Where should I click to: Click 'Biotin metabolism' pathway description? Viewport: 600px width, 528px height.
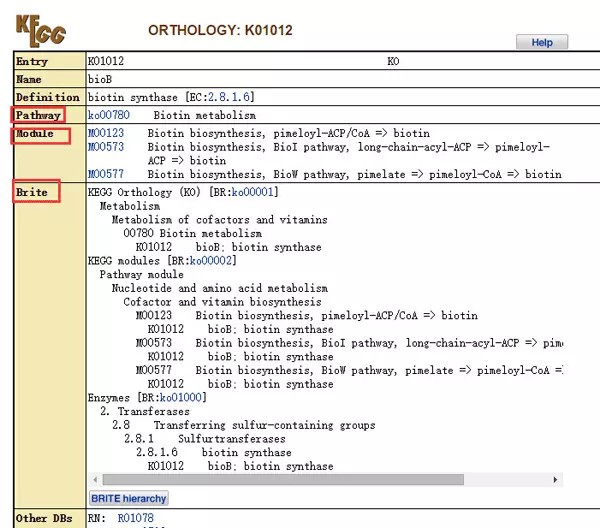[205, 115]
